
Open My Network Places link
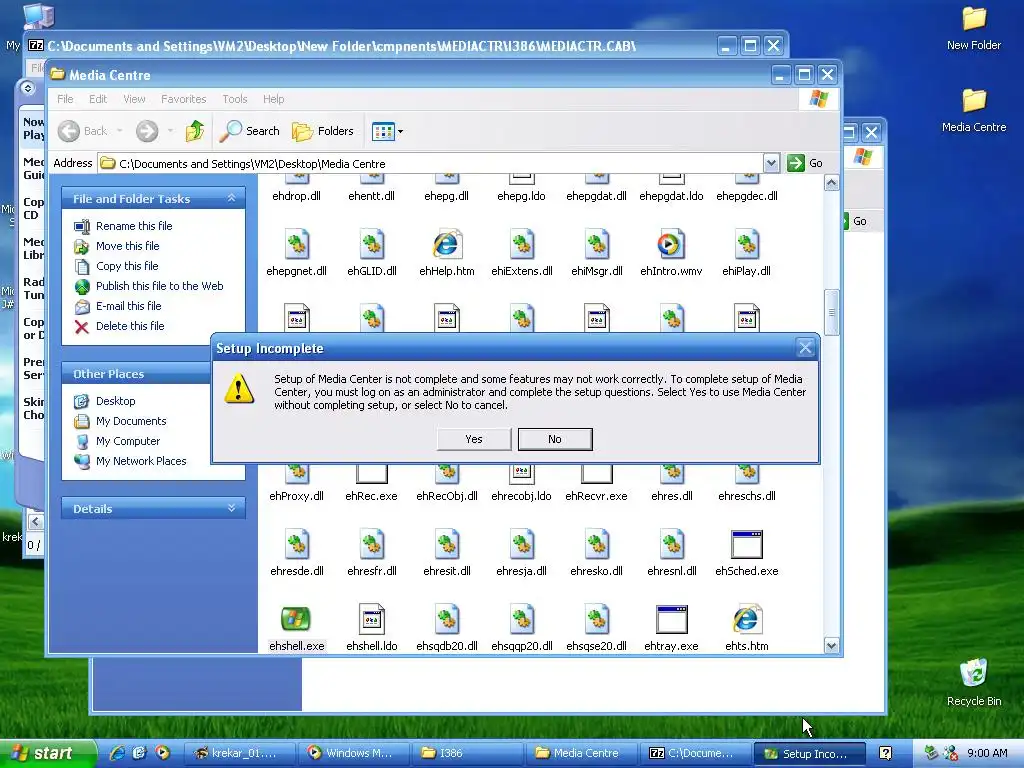tap(140, 461)
